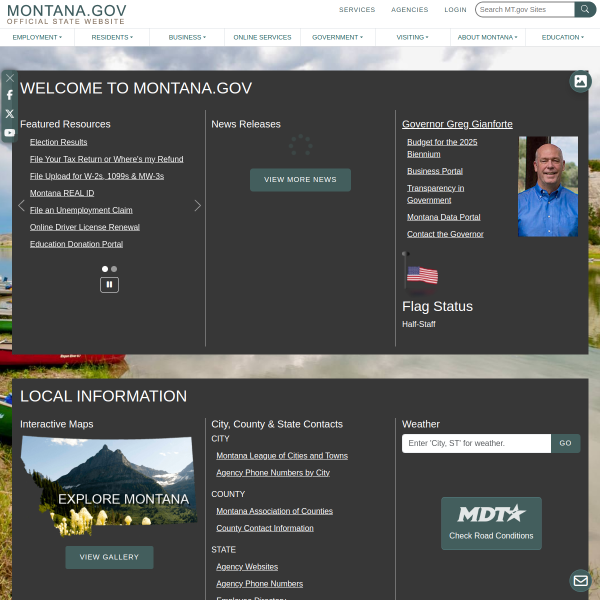This screenshot has width=600, height=600.
Task: Open Online Driver License Renewal link
Action: pyautogui.click(x=85, y=227)
